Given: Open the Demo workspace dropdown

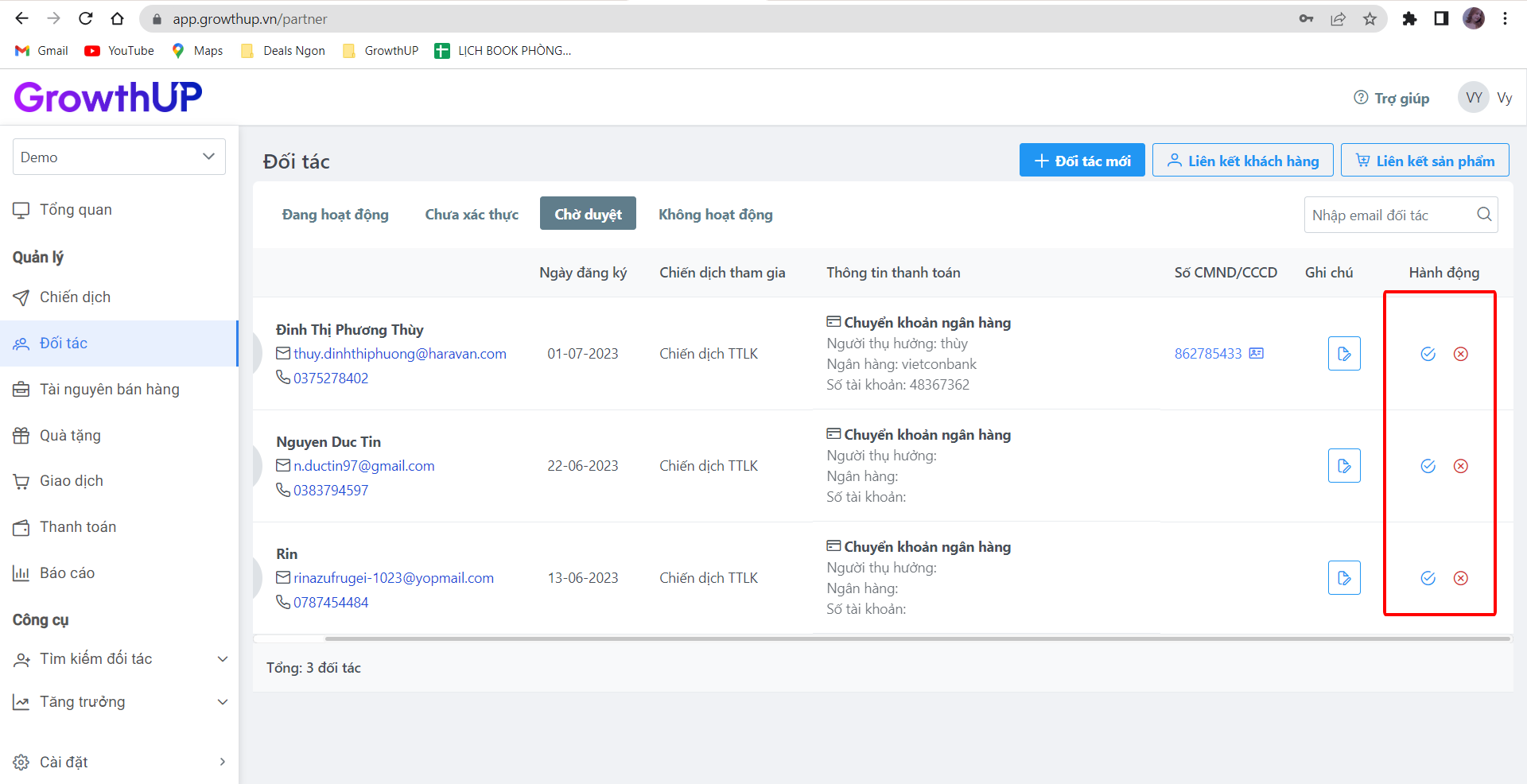Looking at the screenshot, I should click(119, 157).
